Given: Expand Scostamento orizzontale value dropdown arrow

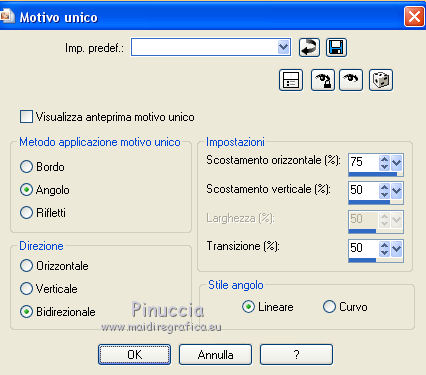Looking at the screenshot, I should (397, 163).
